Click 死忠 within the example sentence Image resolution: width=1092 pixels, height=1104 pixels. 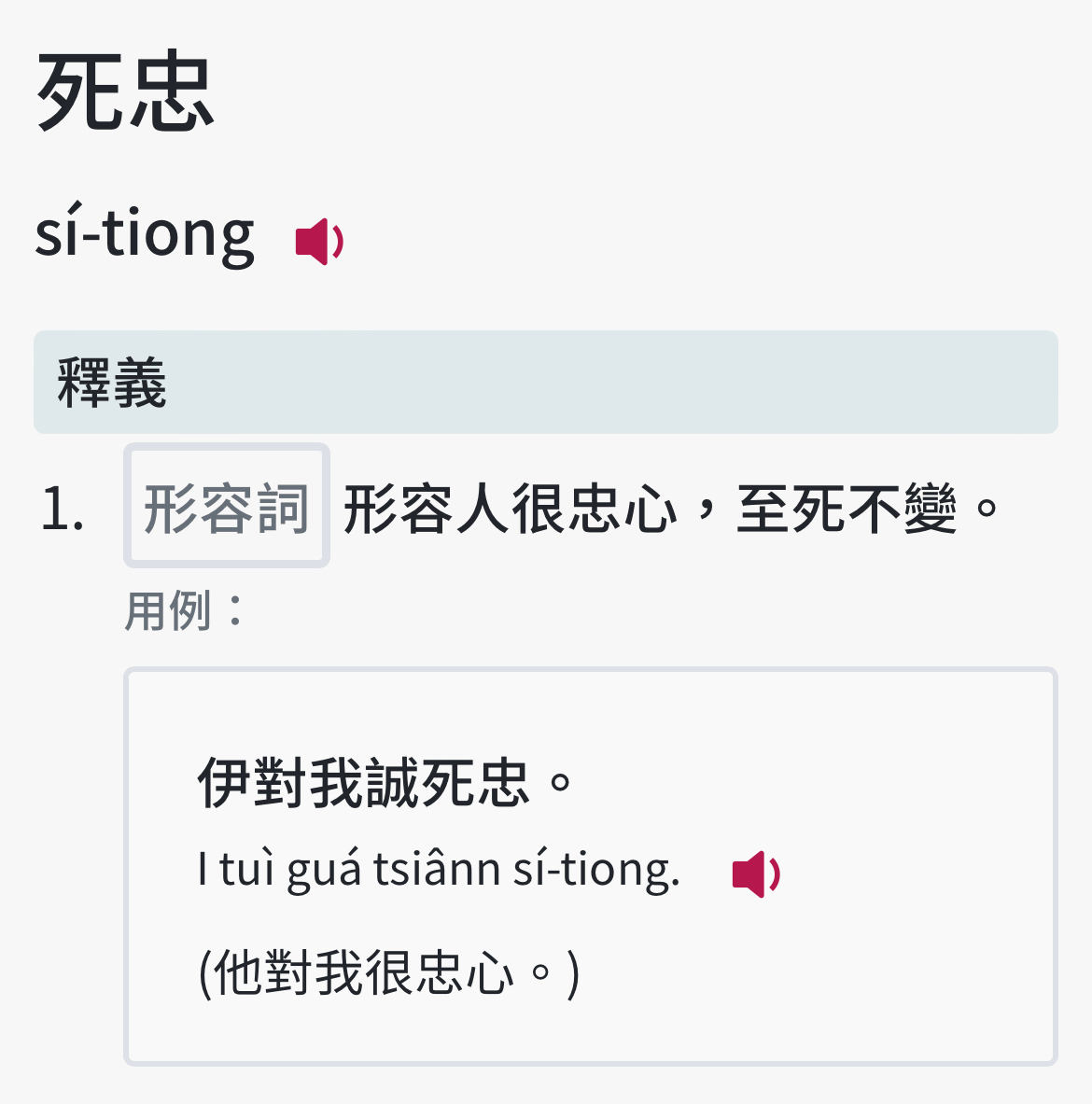click(475, 782)
